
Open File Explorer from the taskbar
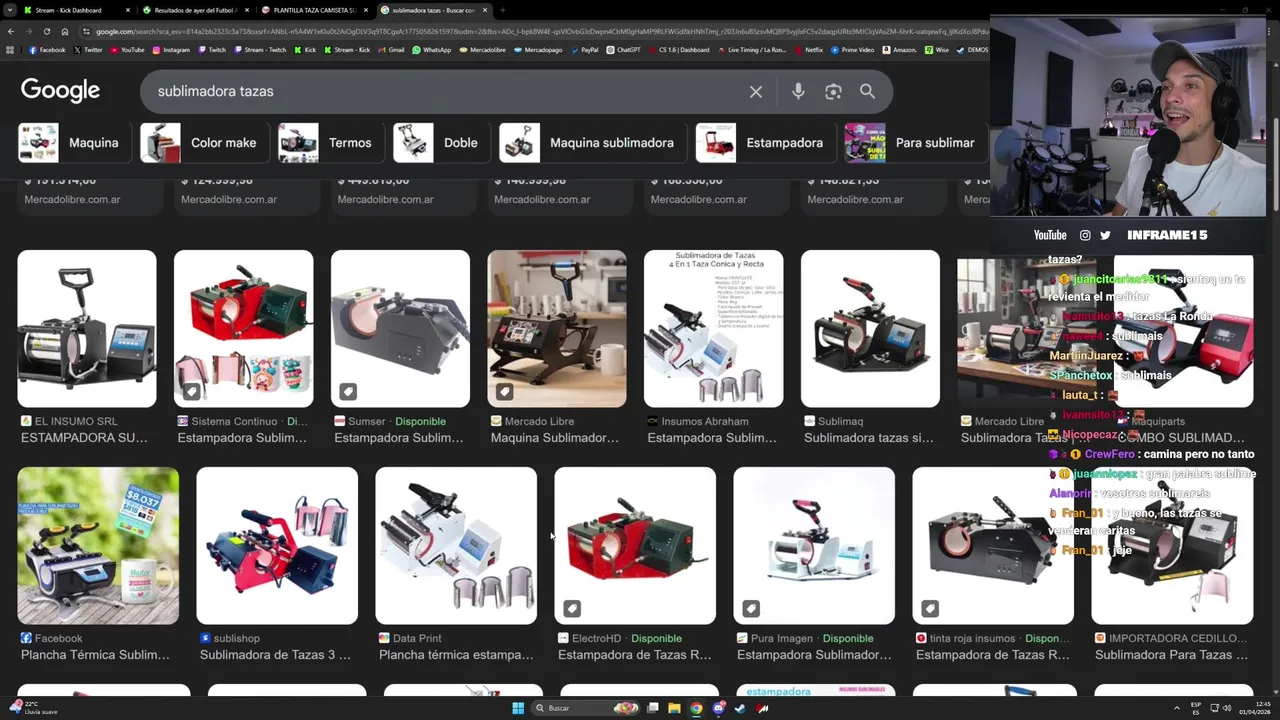pyautogui.click(x=674, y=708)
